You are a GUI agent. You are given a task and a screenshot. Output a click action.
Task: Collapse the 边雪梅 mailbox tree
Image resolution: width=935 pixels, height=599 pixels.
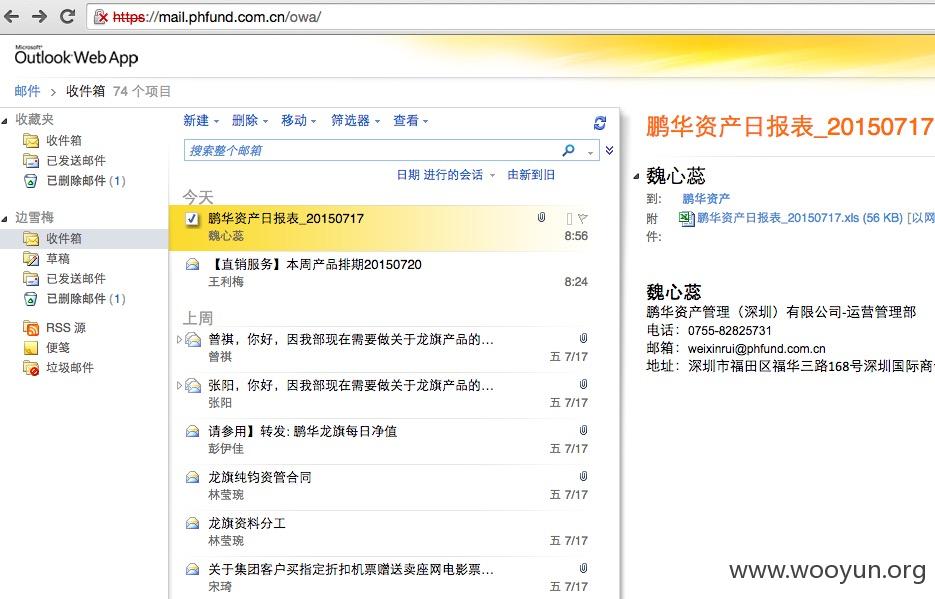[5, 219]
